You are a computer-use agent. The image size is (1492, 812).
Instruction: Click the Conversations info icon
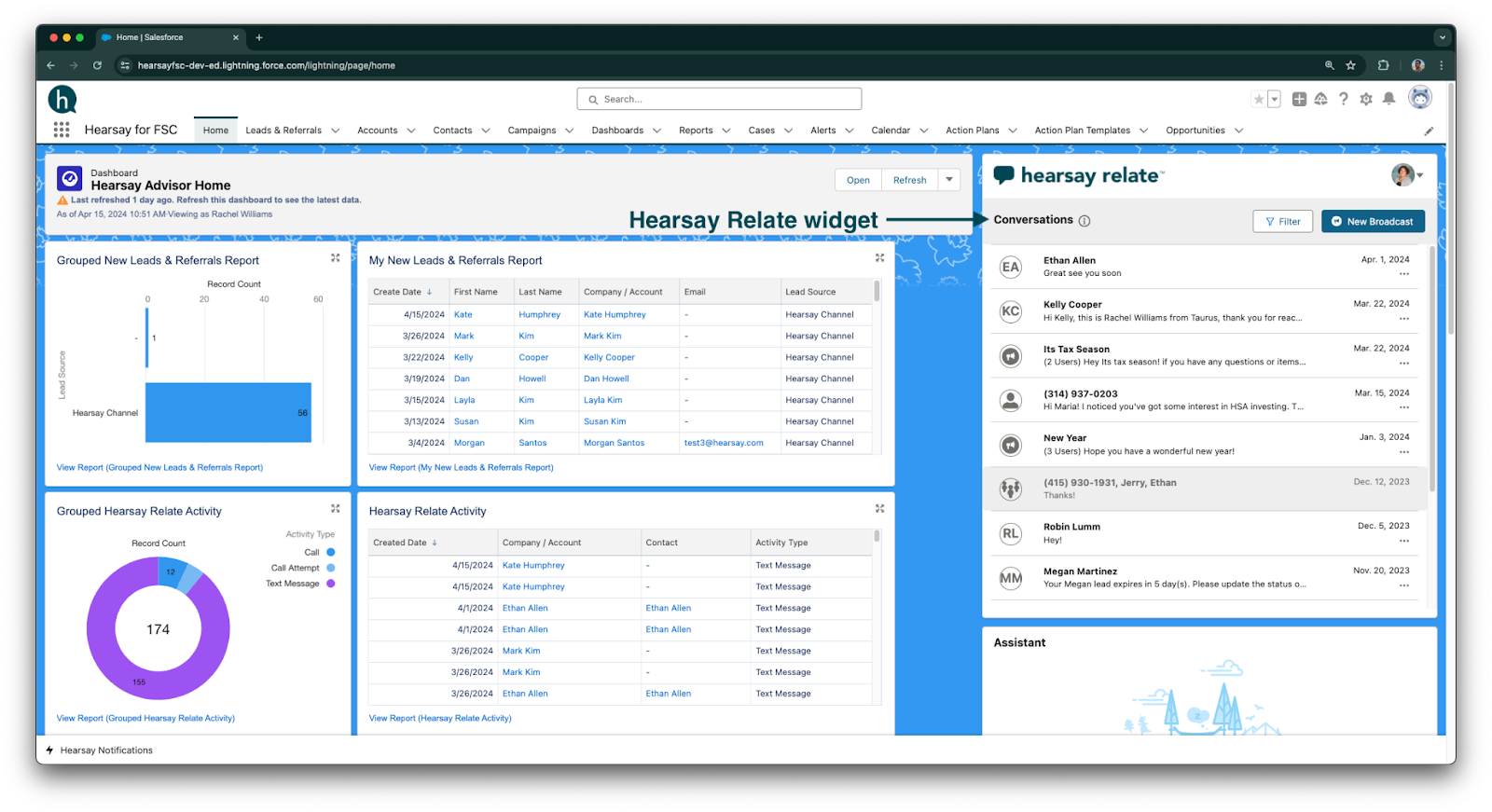coord(1084,221)
